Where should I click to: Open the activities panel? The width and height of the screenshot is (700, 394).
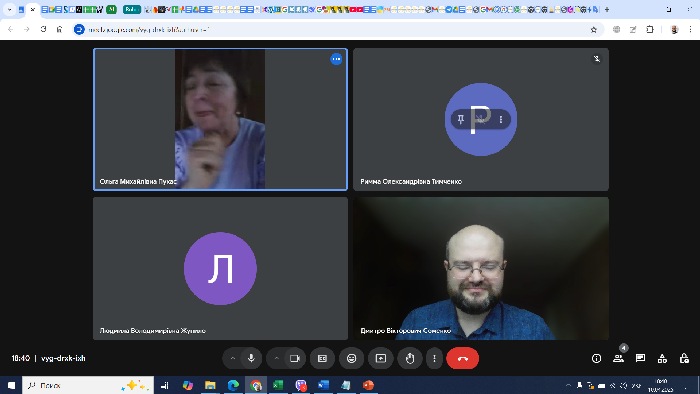(x=662, y=358)
